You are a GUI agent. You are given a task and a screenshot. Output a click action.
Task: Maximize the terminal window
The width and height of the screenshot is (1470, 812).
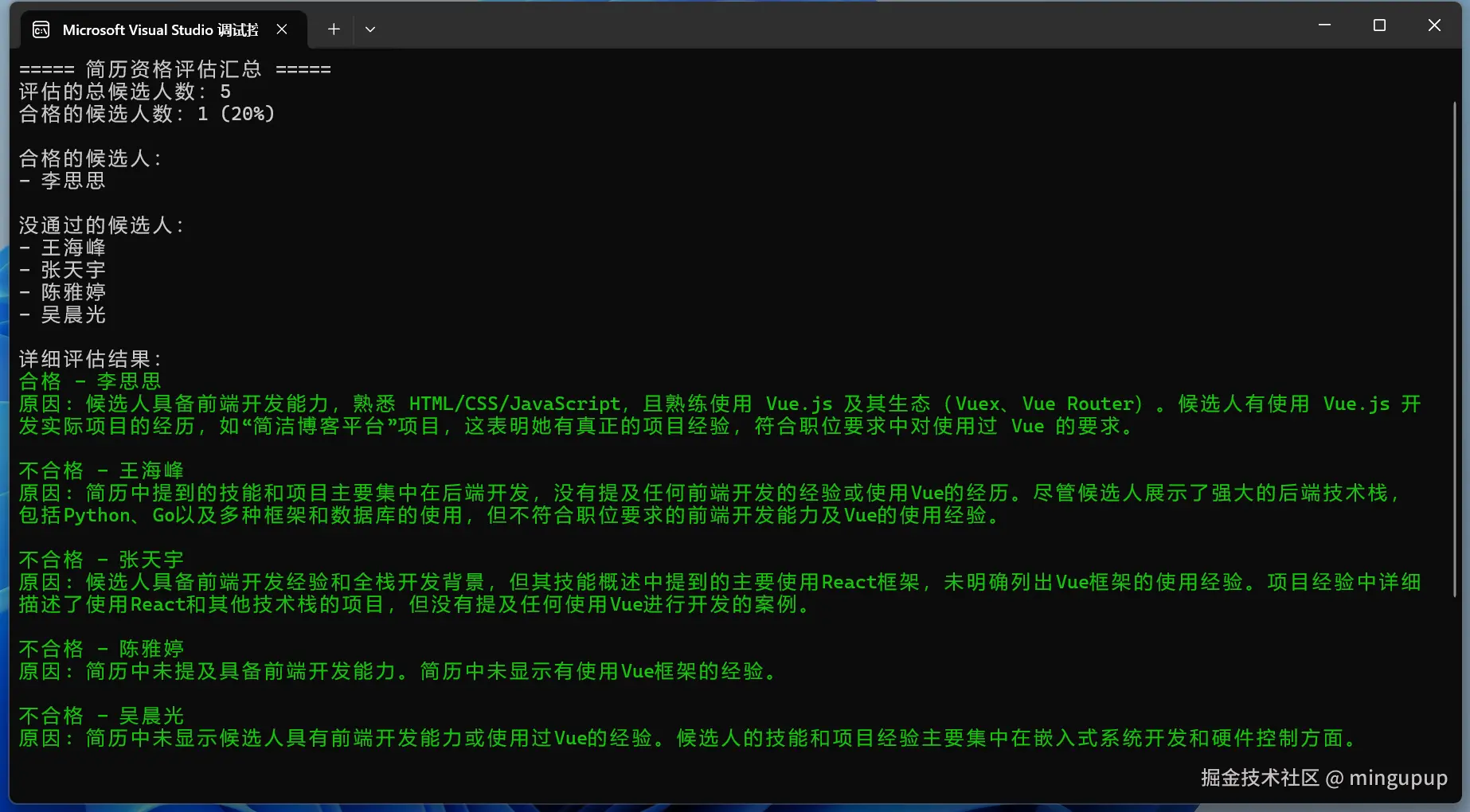coord(1378,25)
